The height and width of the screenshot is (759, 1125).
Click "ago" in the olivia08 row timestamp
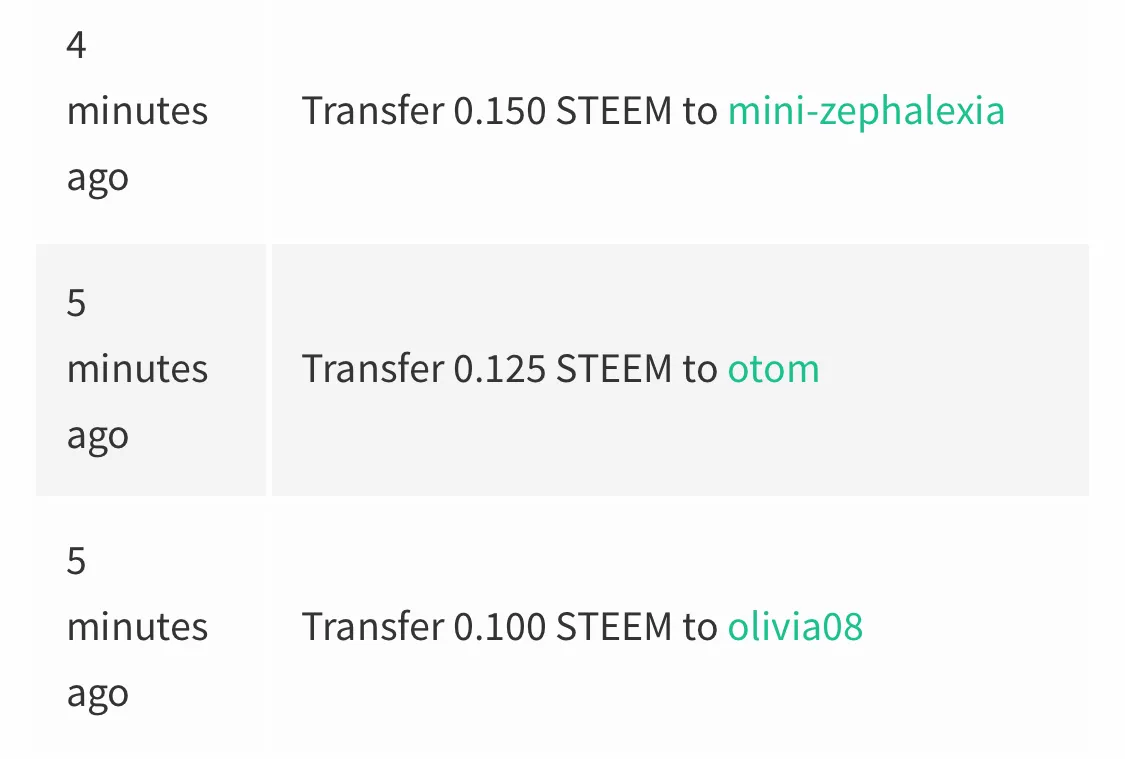[x=98, y=694]
